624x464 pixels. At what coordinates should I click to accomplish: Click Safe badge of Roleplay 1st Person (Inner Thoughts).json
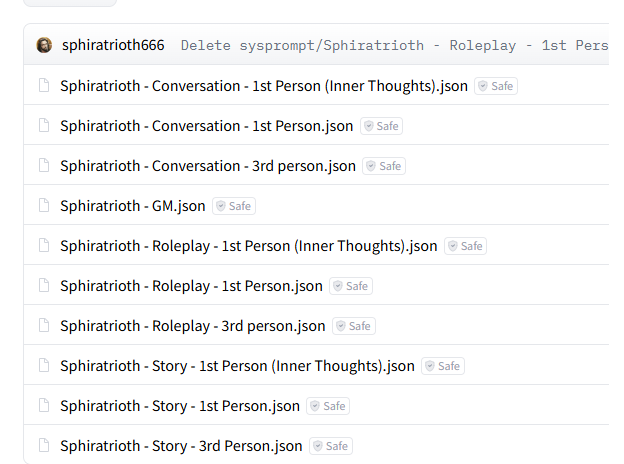(466, 246)
